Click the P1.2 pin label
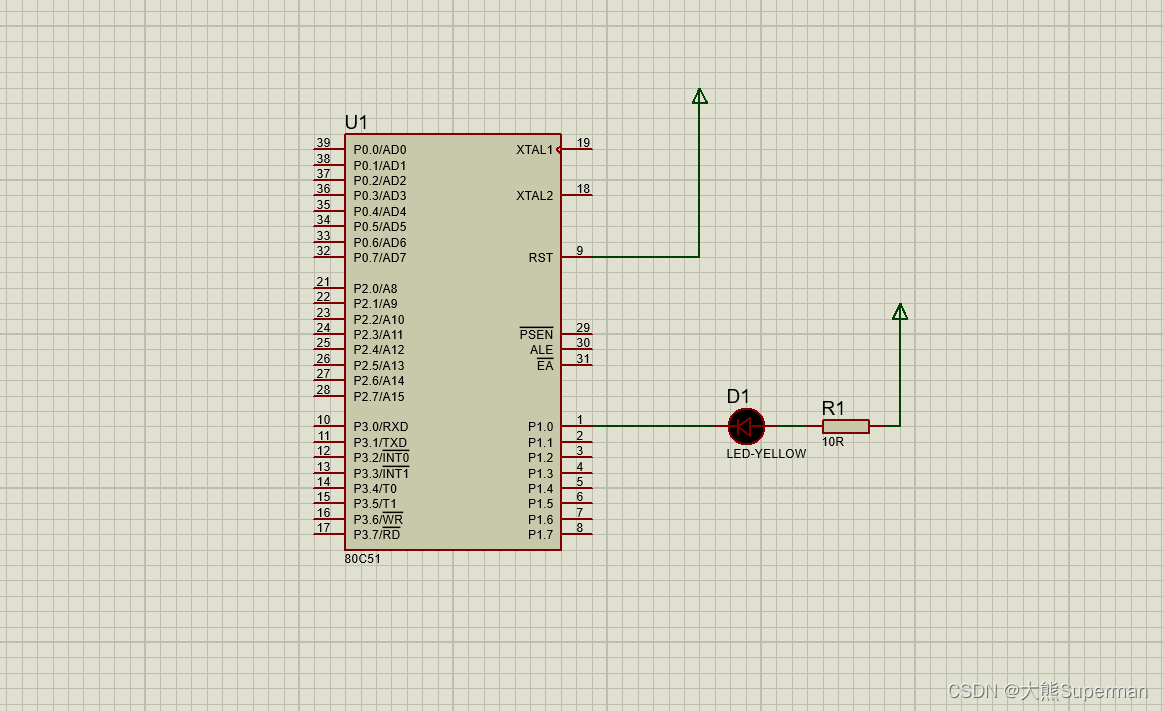 [x=541, y=458]
